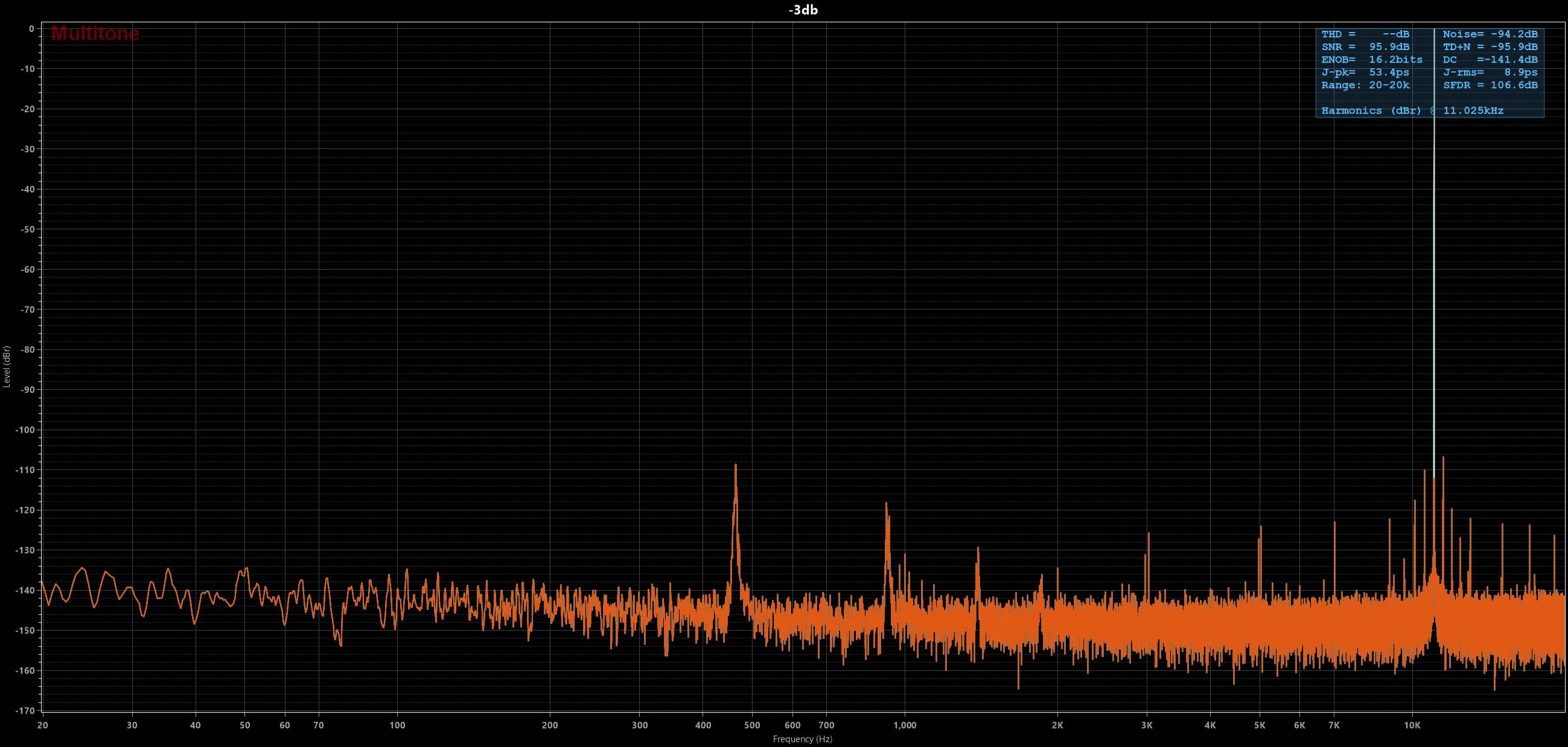Image resolution: width=1568 pixels, height=747 pixels.
Task: Click the -100 level tick label
Action: pos(24,430)
